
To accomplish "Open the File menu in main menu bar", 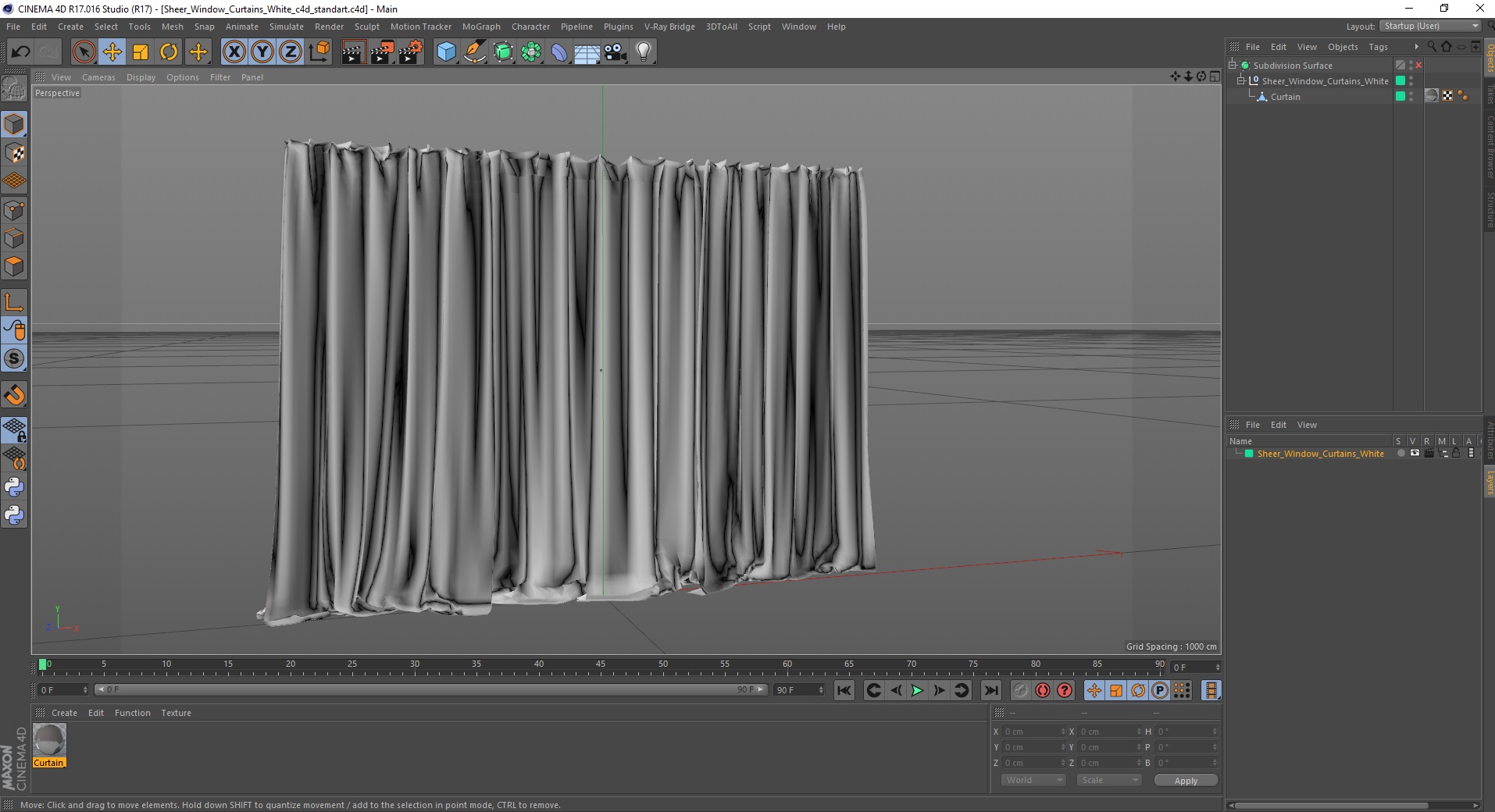I will click(13, 27).
